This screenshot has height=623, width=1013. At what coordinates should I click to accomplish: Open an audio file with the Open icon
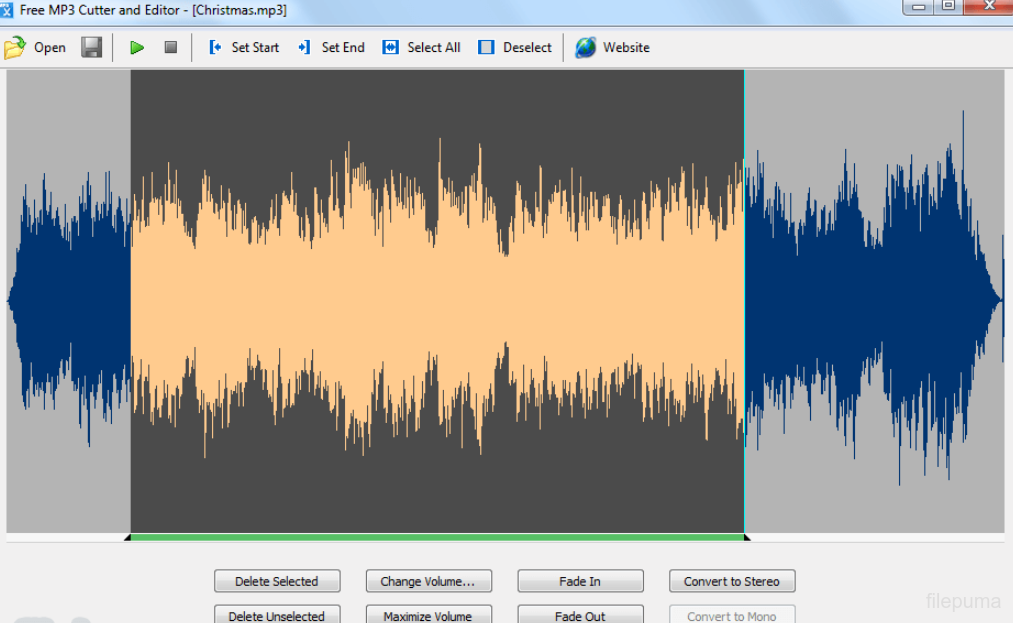(15, 47)
